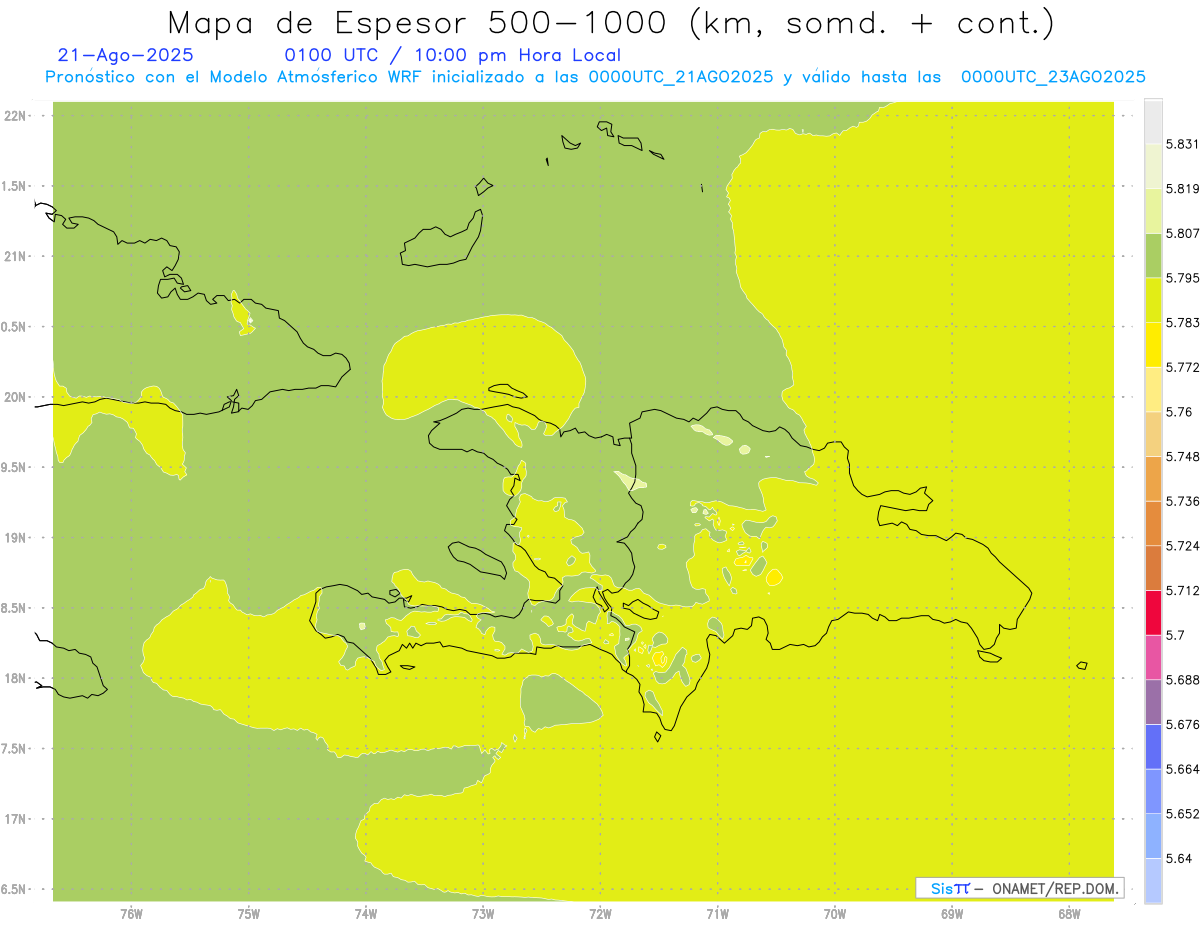Click the legend value 5.736
The image size is (1200, 927).
click(1183, 501)
